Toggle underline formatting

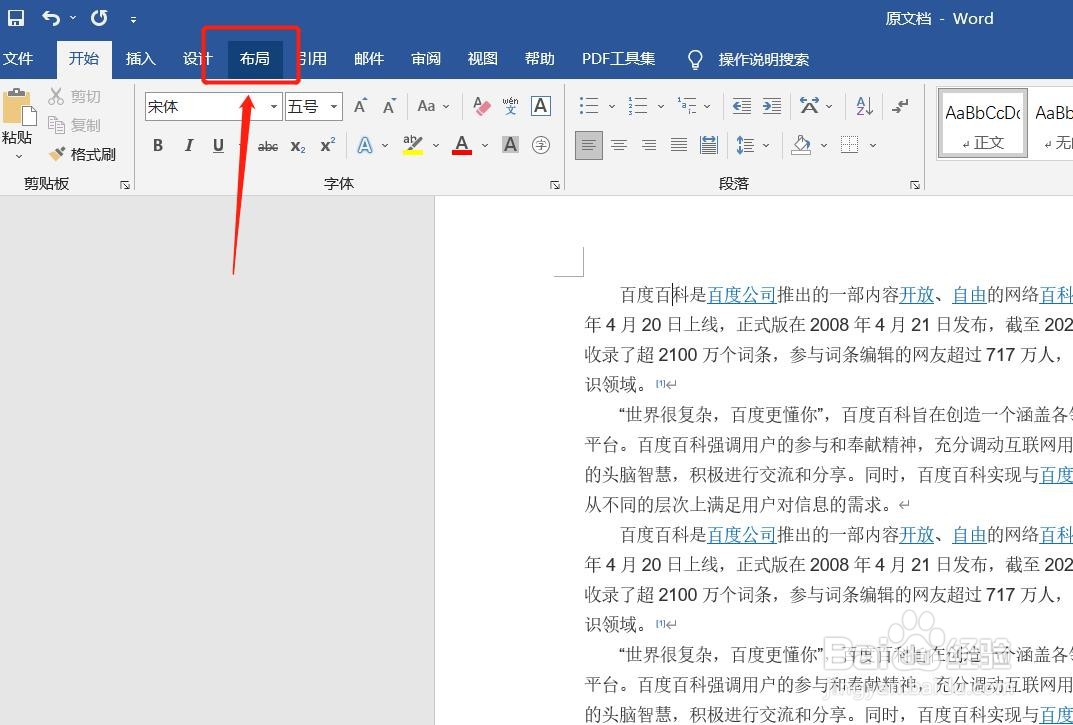pos(218,145)
